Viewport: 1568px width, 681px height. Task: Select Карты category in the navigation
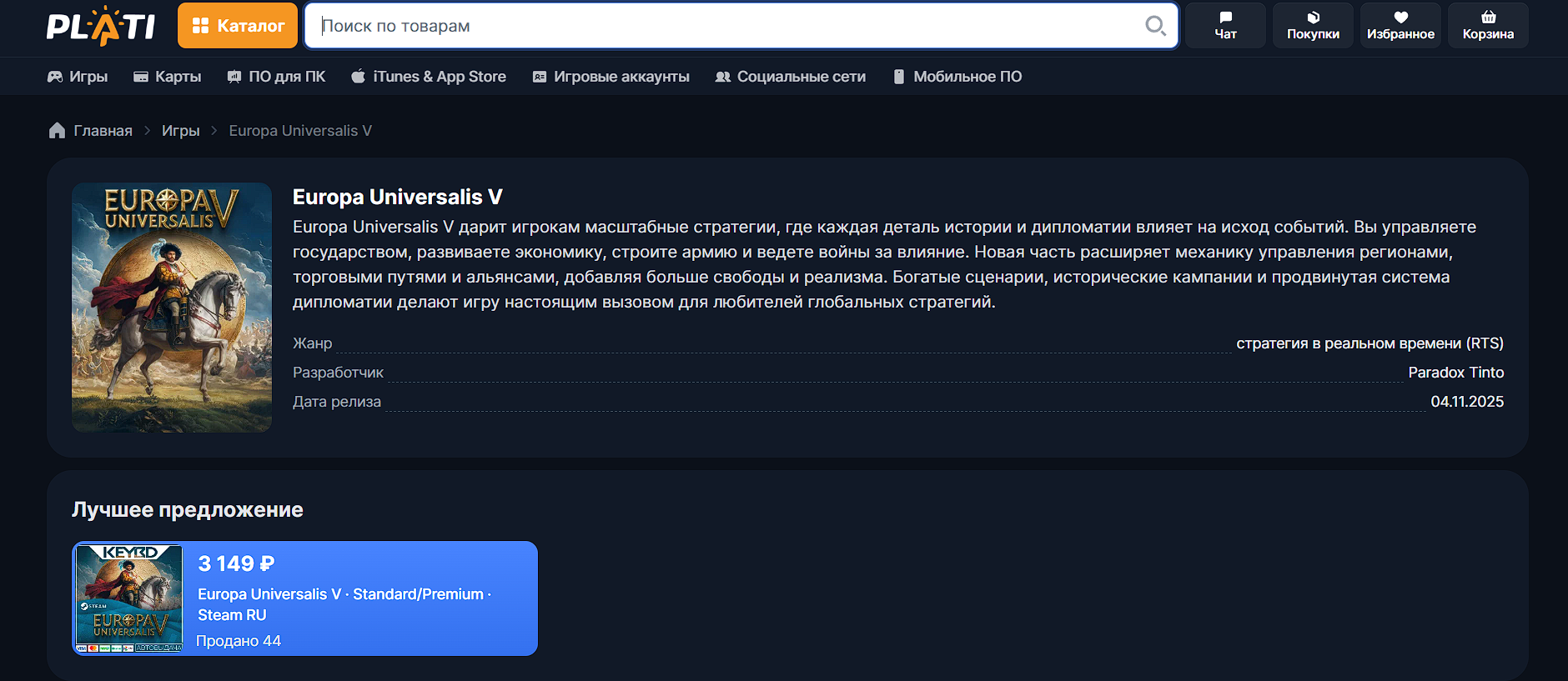pyautogui.click(x=168, y=77)
